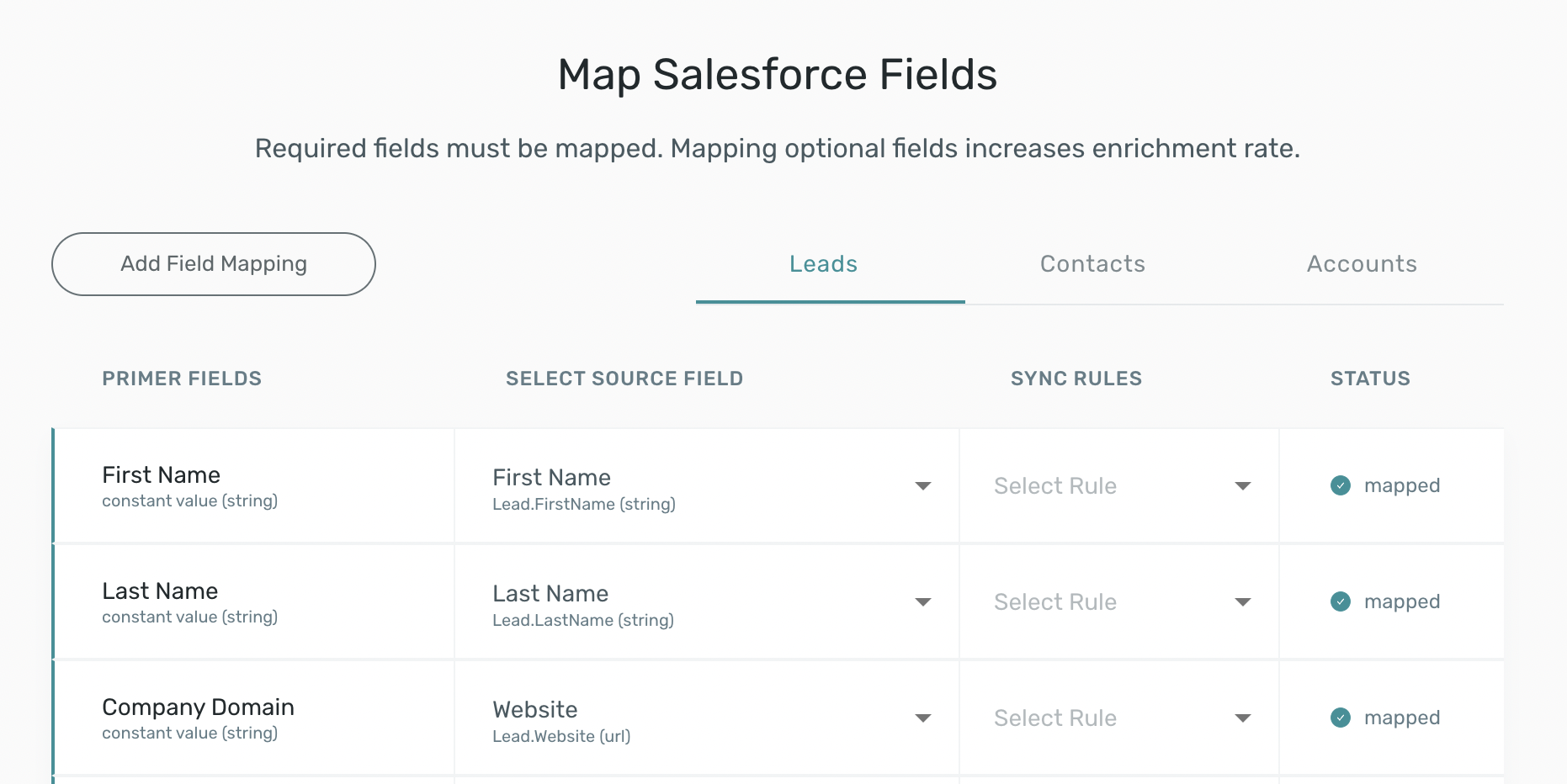Click the SELECT SOURCE FIELD column header

tap(624, 379)
